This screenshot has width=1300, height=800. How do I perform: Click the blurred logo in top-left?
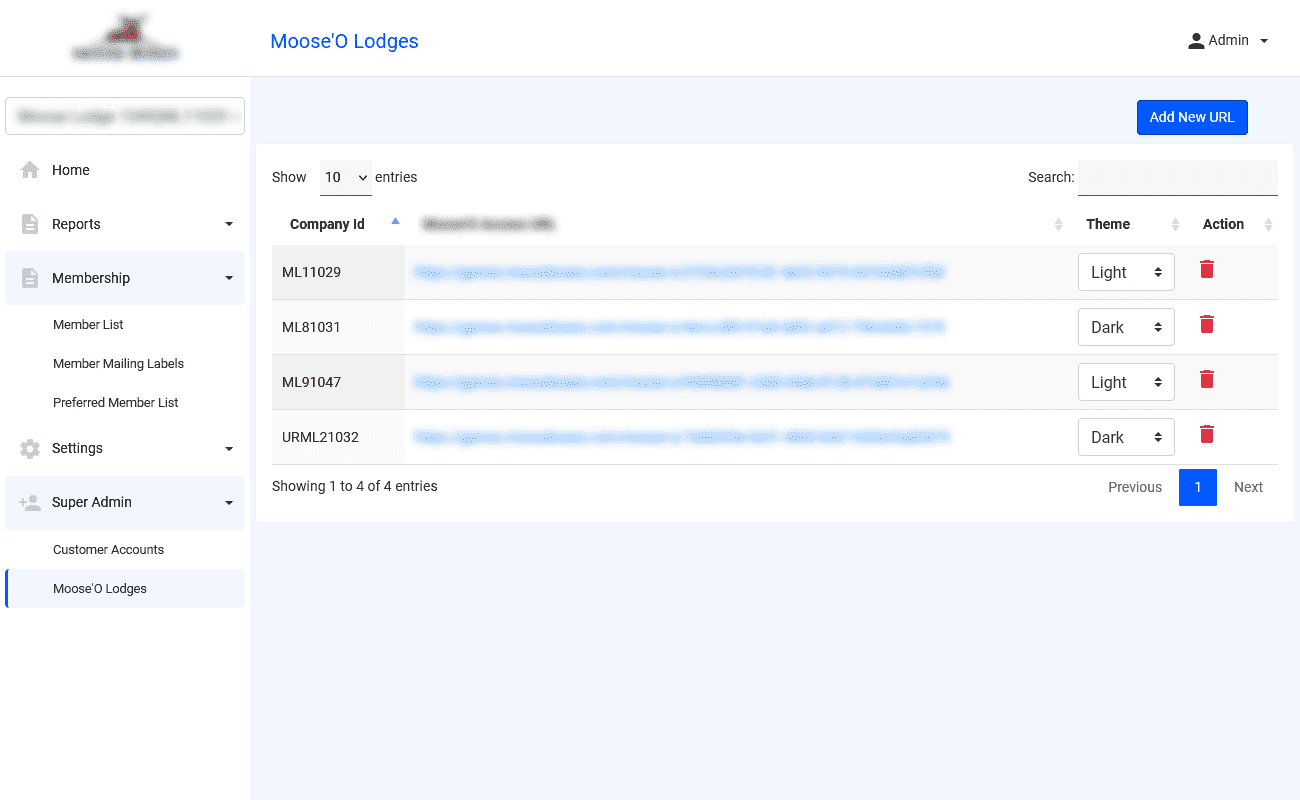point(125,38)
